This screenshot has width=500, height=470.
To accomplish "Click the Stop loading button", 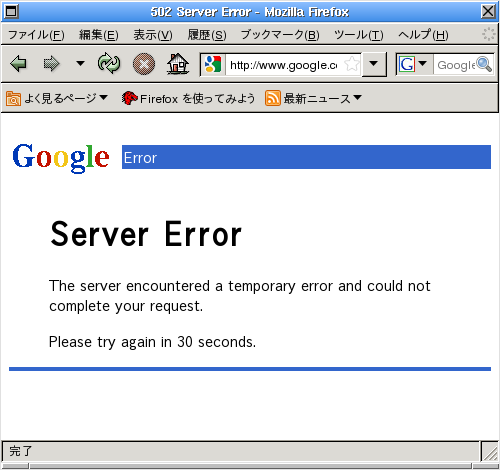I will pyautogui.click(x=144, y=64).
